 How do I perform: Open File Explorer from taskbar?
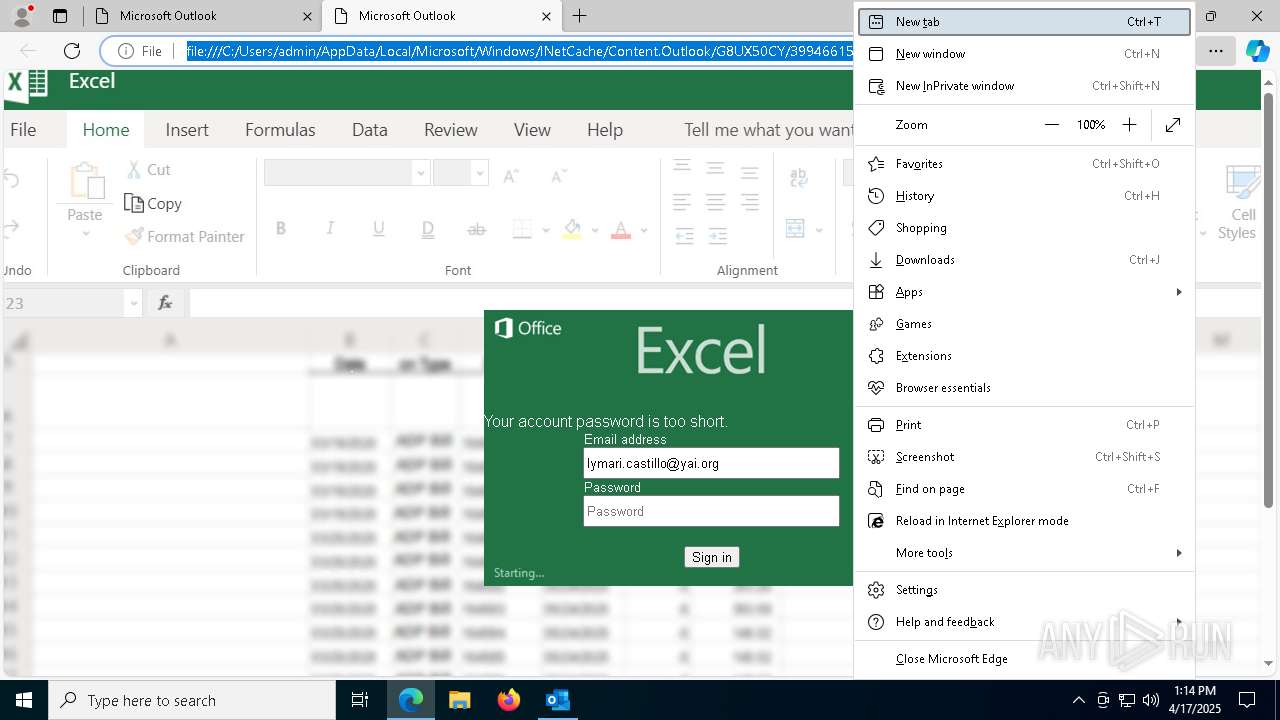[459, 700]
